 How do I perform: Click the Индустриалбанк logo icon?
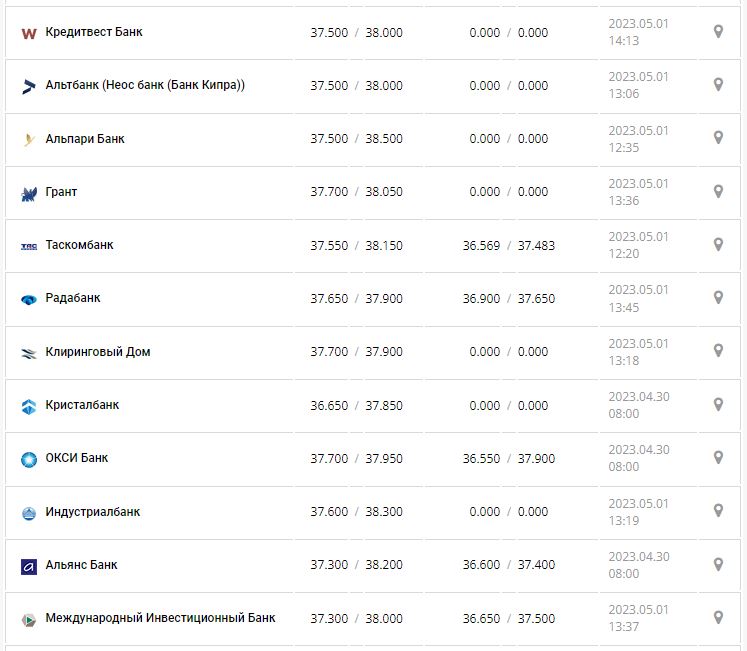pyautogui.click(x=28, y=513)
